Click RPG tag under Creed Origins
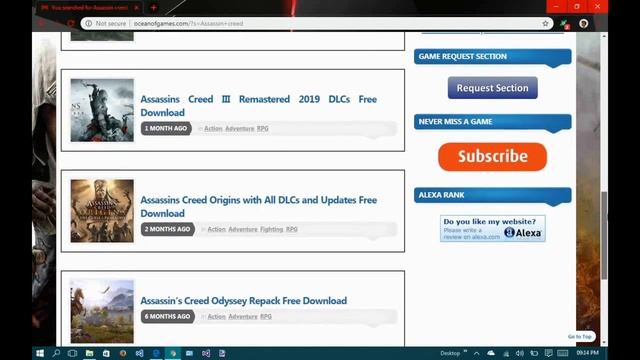 tap(291, 229)
